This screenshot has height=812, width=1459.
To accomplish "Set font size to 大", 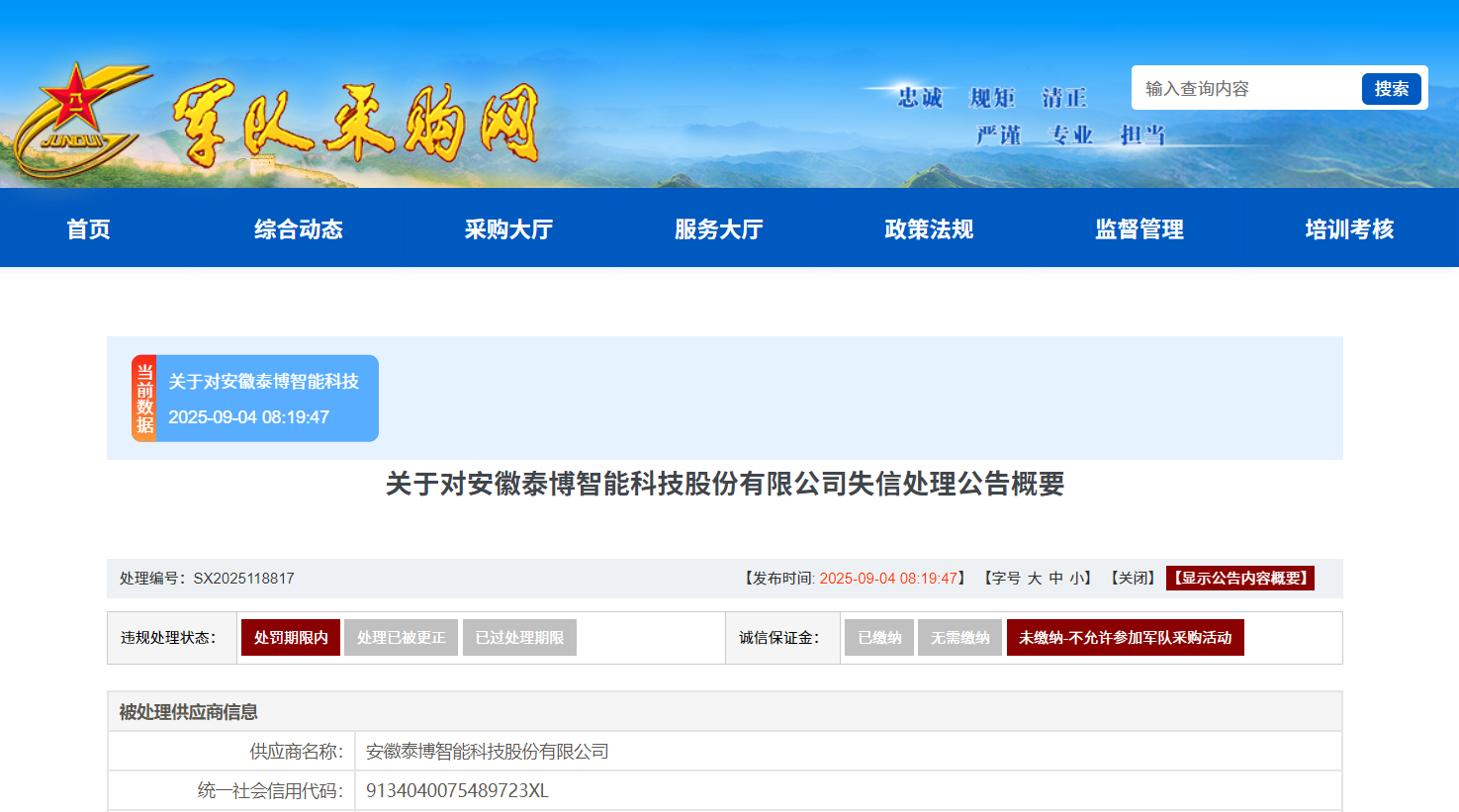I will click(1035, 579).
